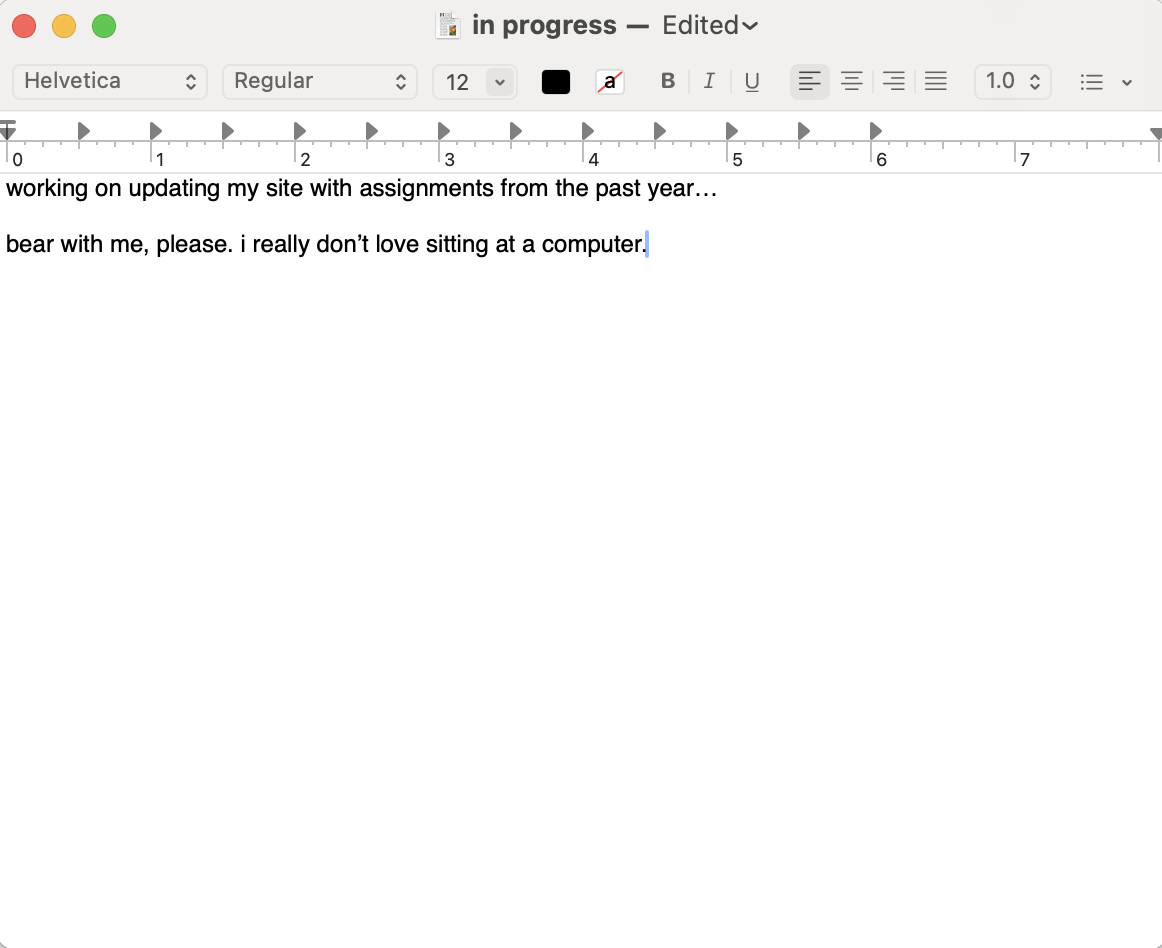
Task: Click the tab stop marker at 0.5 inches
Action: tap(84, 131)
